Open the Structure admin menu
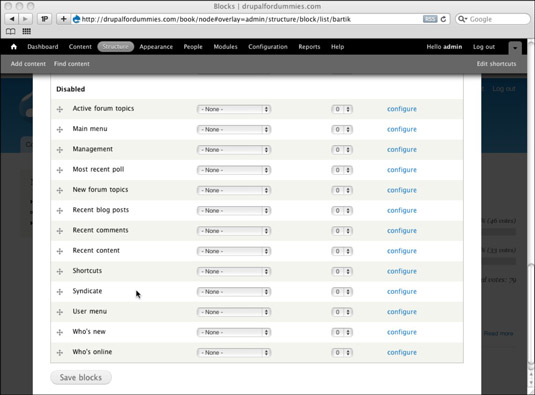The width and height of the screenshot is (535, 395). click(x=115, y=47)
